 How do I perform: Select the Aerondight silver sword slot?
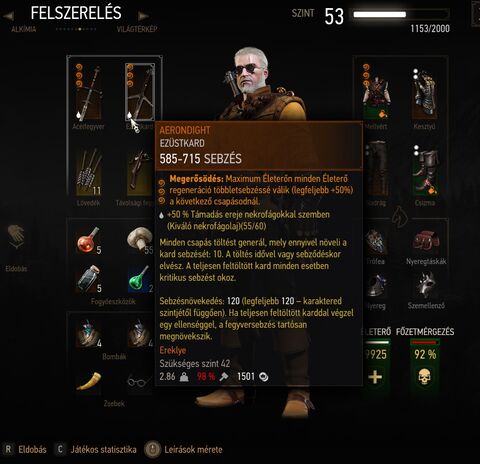click(140, 92)
